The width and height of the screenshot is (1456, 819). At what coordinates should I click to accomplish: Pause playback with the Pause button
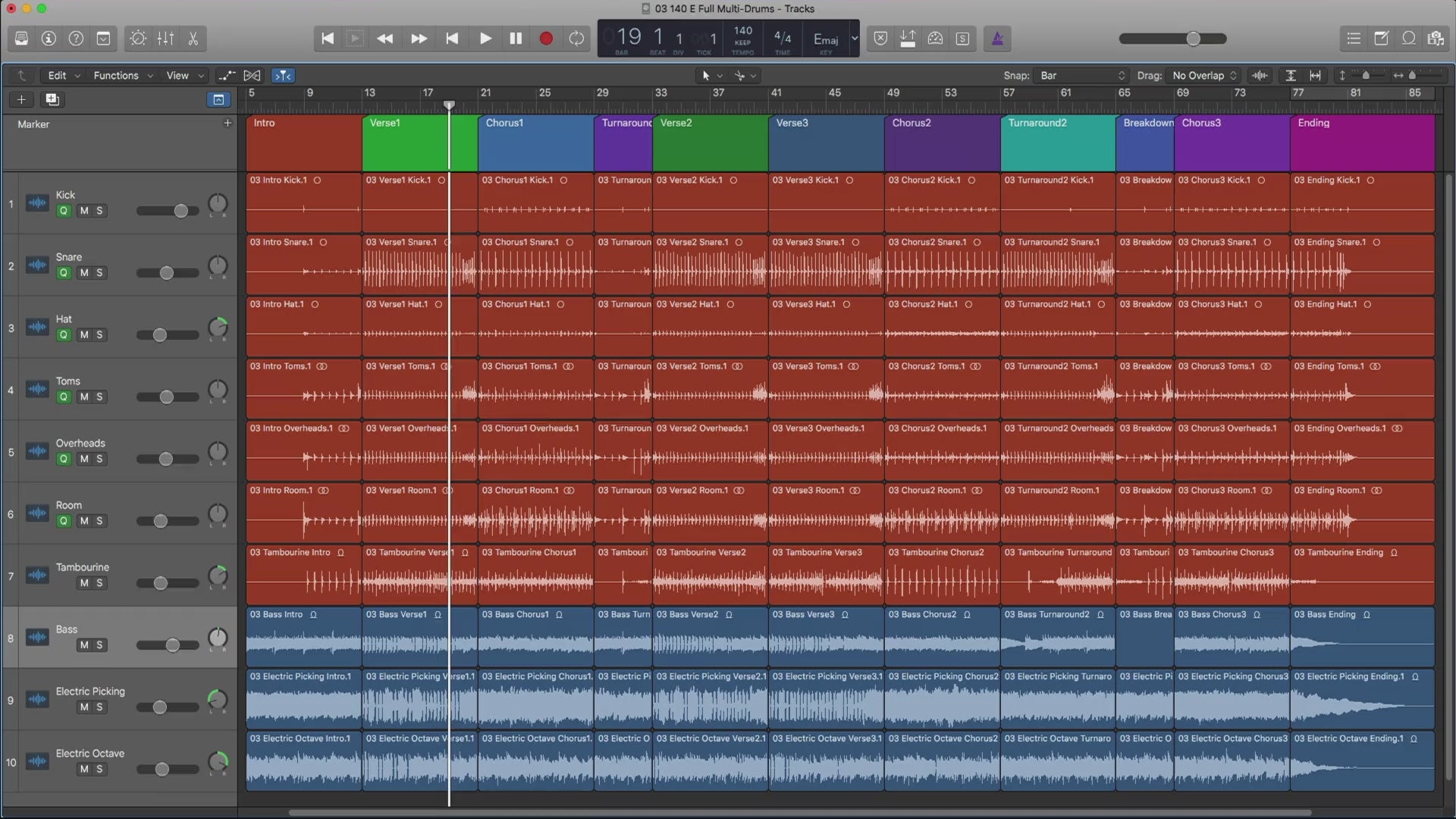516,38
